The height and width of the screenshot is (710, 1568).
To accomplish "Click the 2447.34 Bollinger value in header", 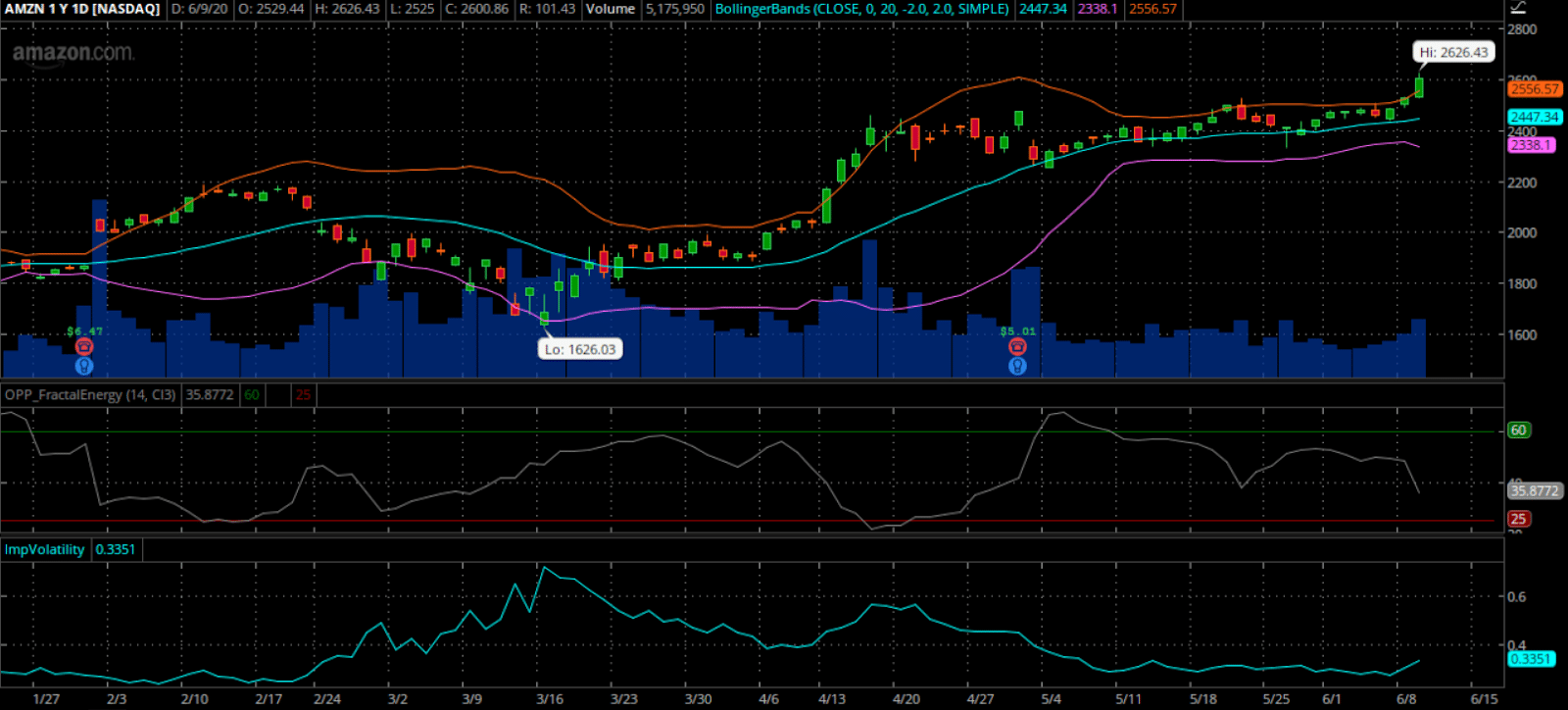I will [1043, 9].
